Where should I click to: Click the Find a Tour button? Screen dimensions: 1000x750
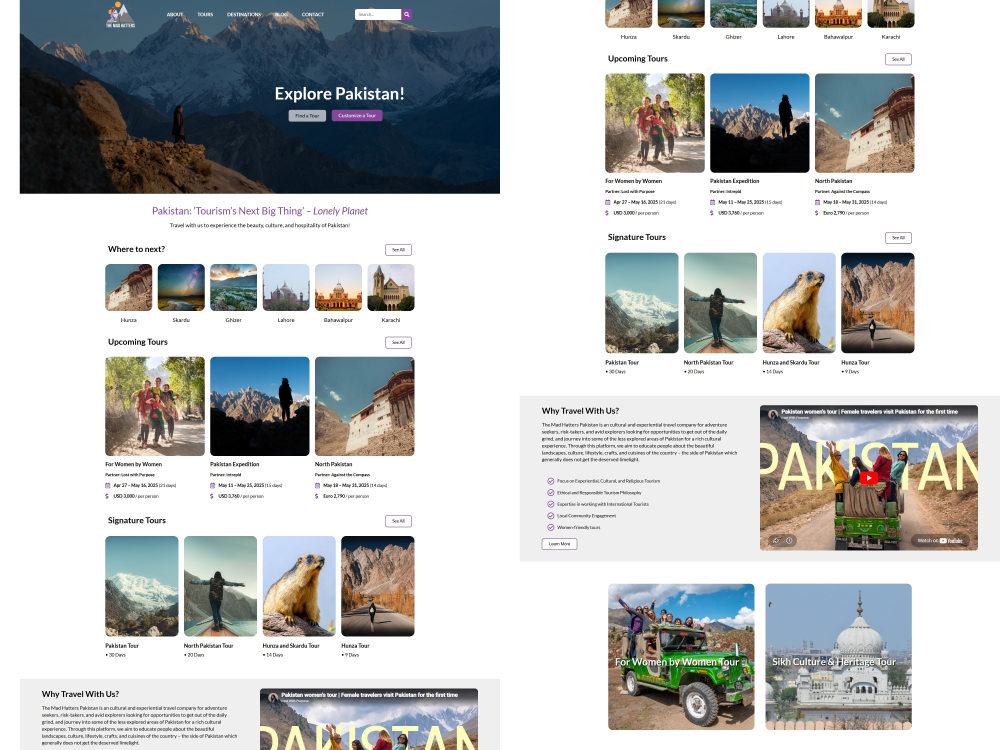pos(307,115)
